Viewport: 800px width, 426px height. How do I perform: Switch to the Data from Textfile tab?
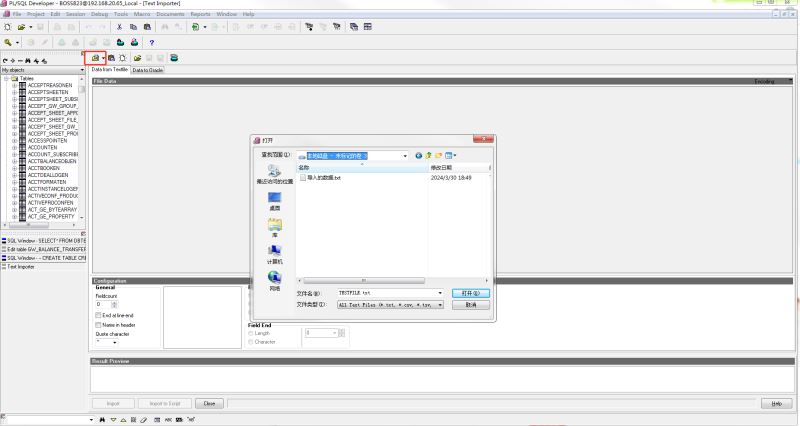(x=110, y=69)
